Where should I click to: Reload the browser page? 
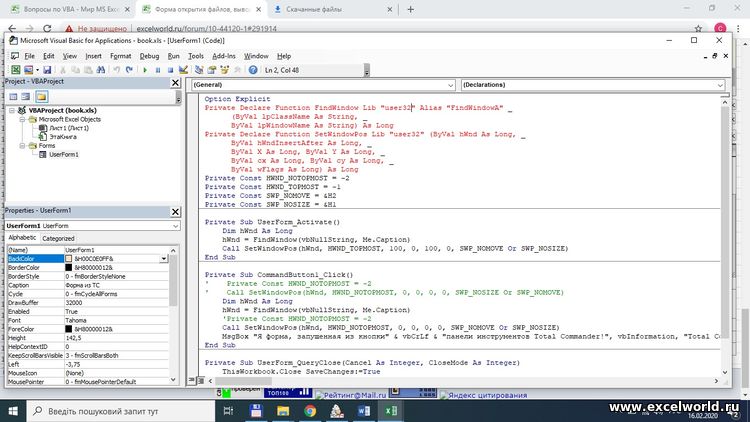[47, 28]
